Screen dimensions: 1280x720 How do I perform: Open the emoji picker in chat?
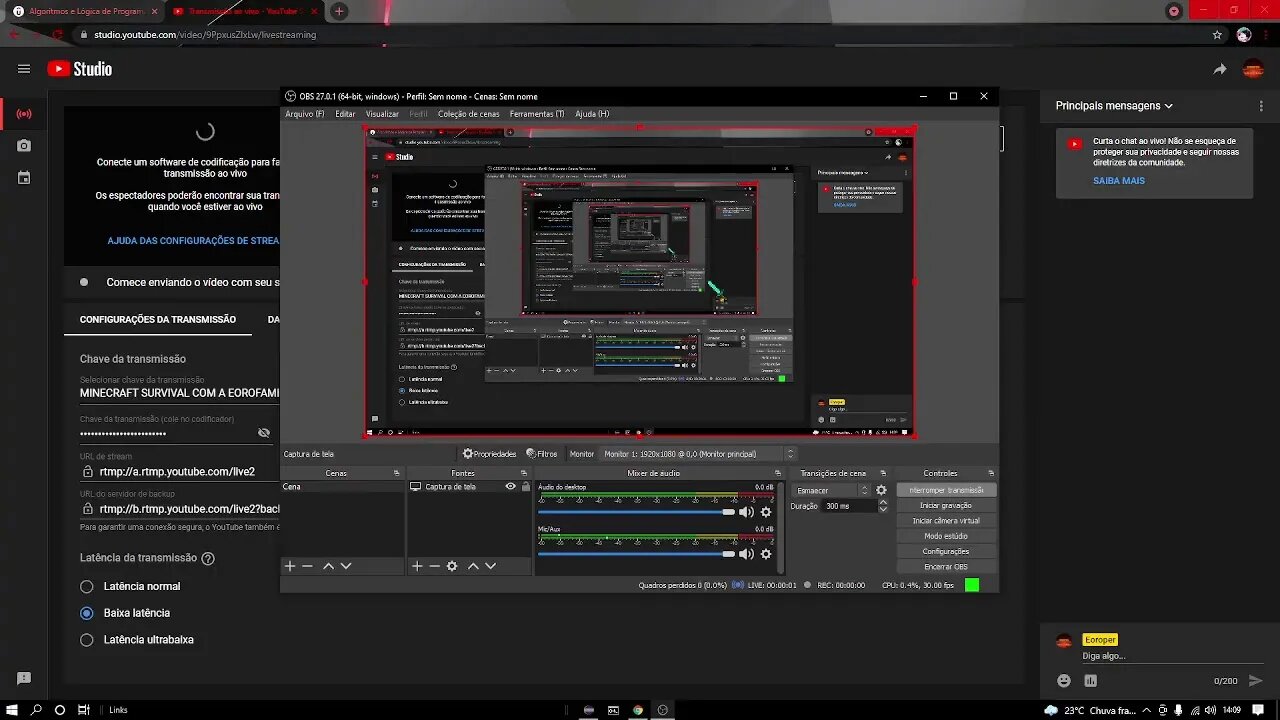(x=1064, y=680)
